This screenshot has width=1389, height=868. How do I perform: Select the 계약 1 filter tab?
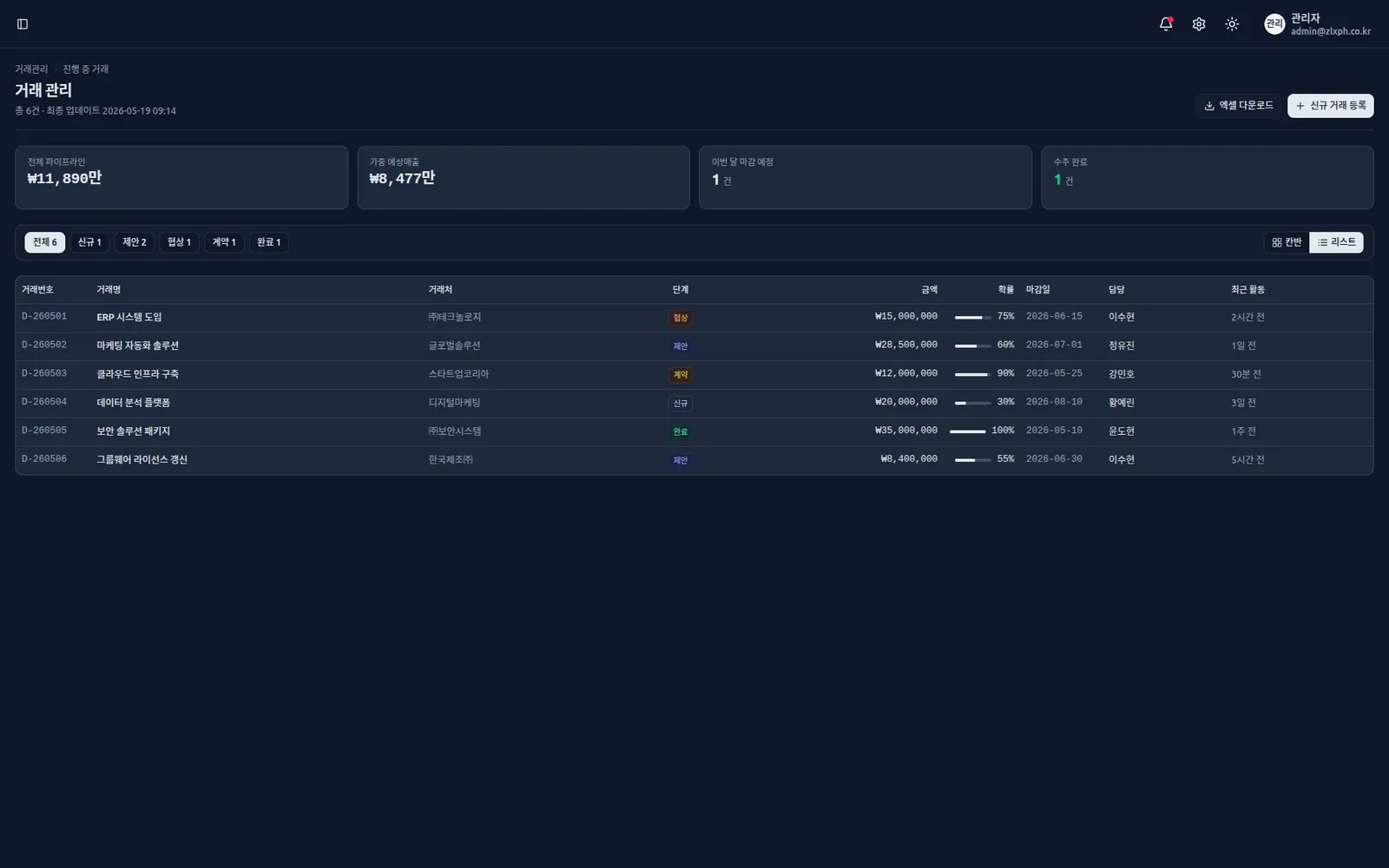point(224,243)
